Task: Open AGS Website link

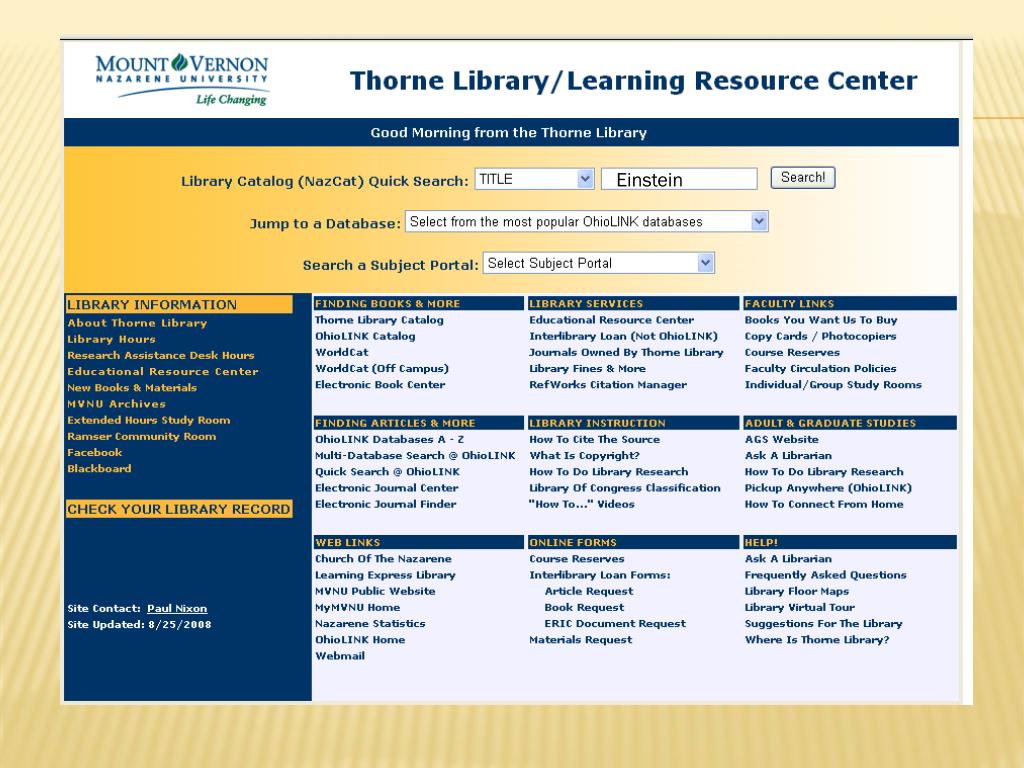Action: point(782,440)
